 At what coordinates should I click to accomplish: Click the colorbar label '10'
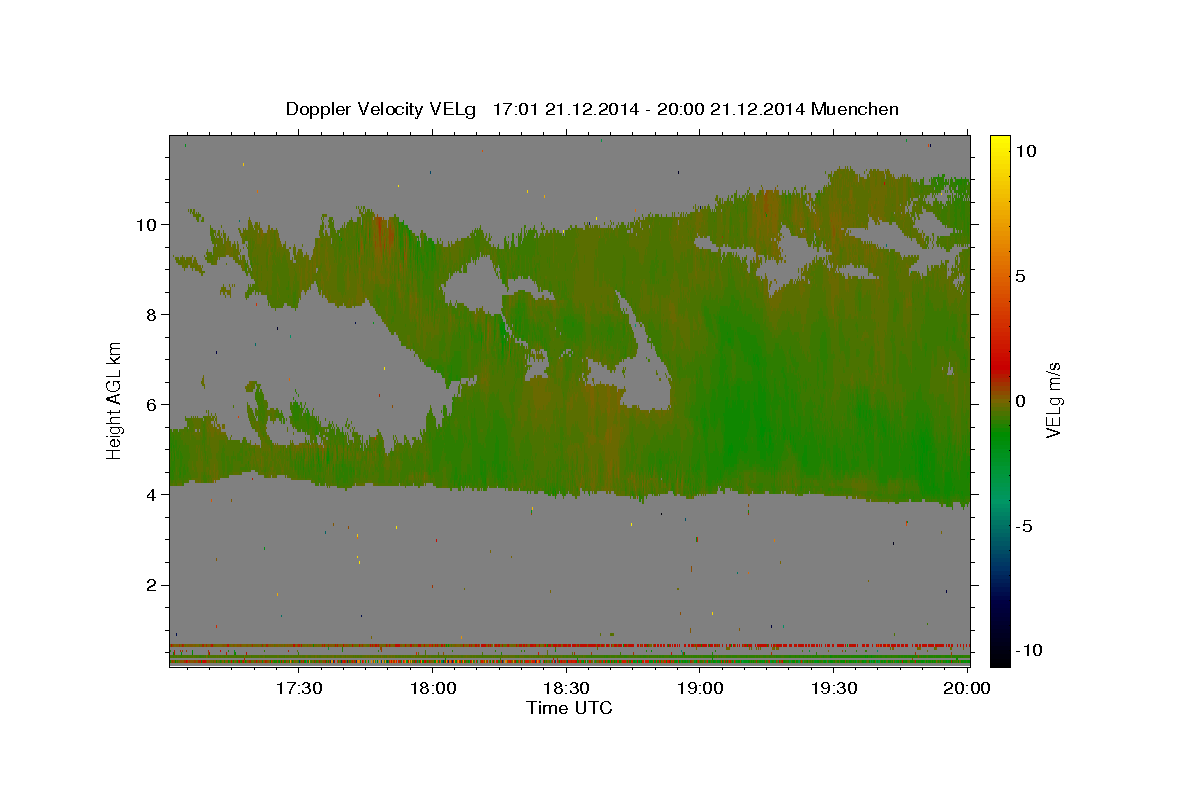click(1025, 150)
